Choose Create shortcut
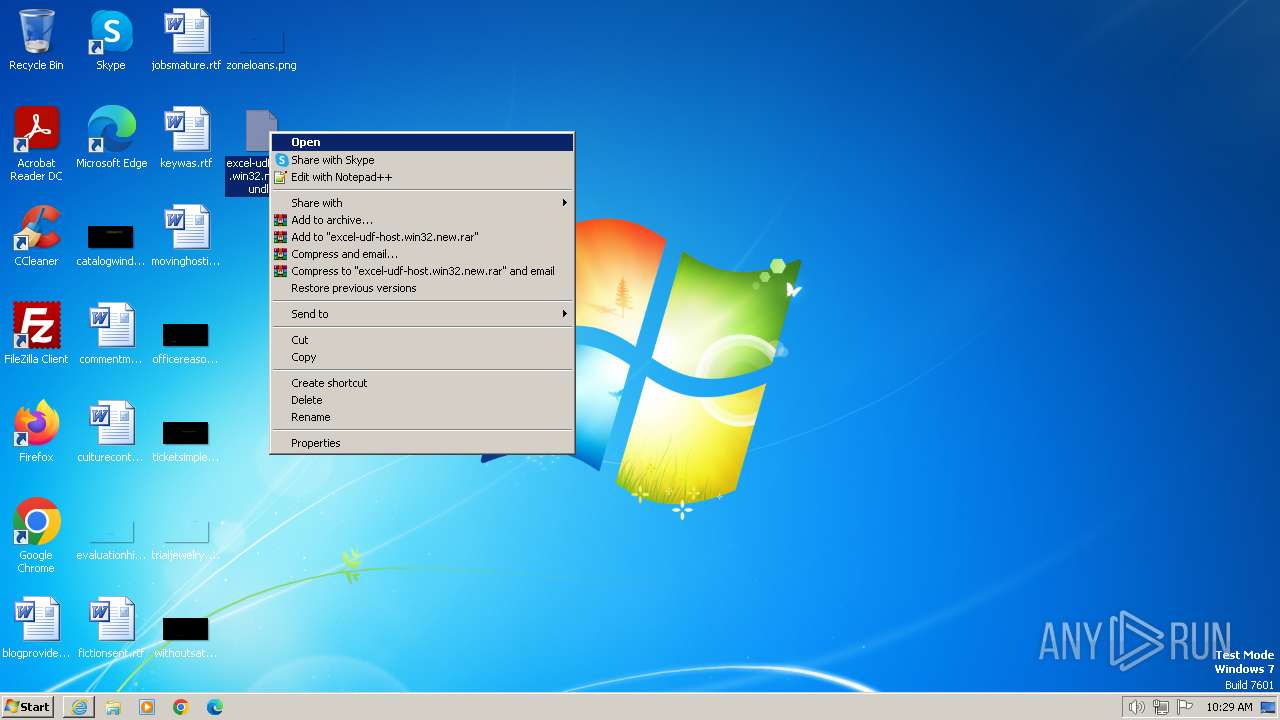The image size is (1280, 720). pos(423,383)
